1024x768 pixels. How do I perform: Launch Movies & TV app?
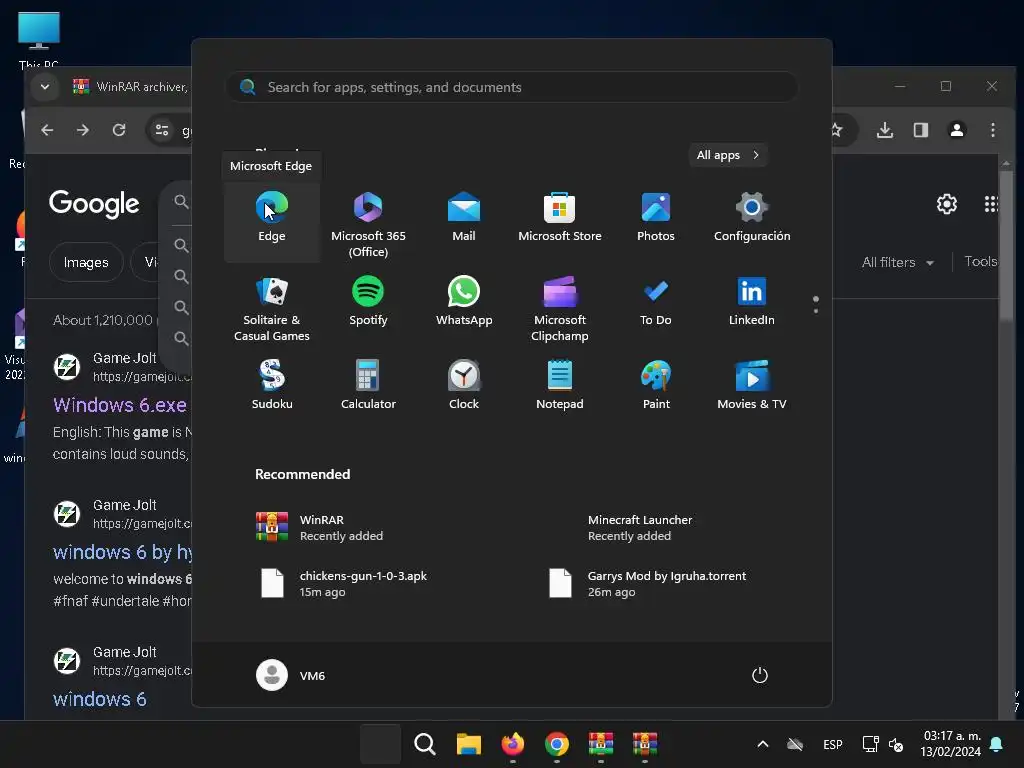click(x=752, y=385)
